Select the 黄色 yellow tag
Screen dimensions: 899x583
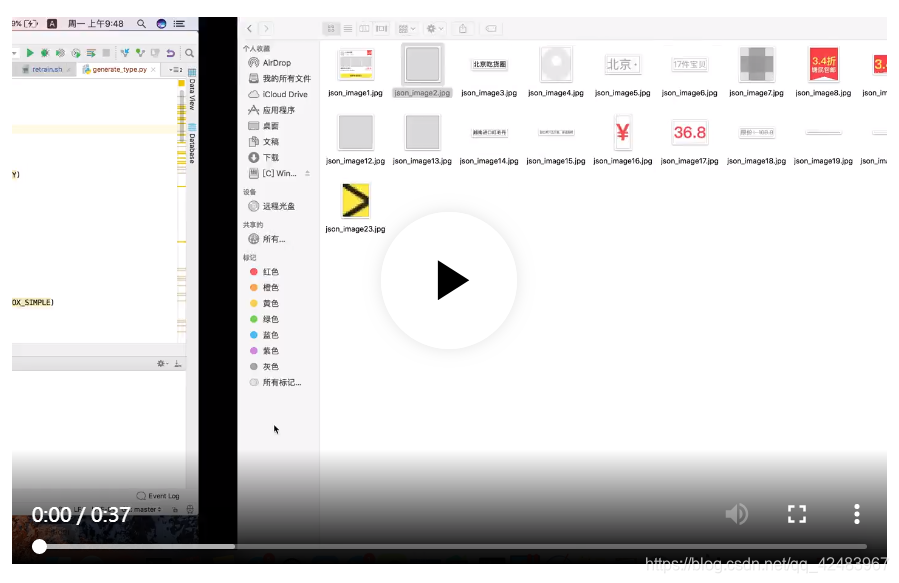(264, 303)
